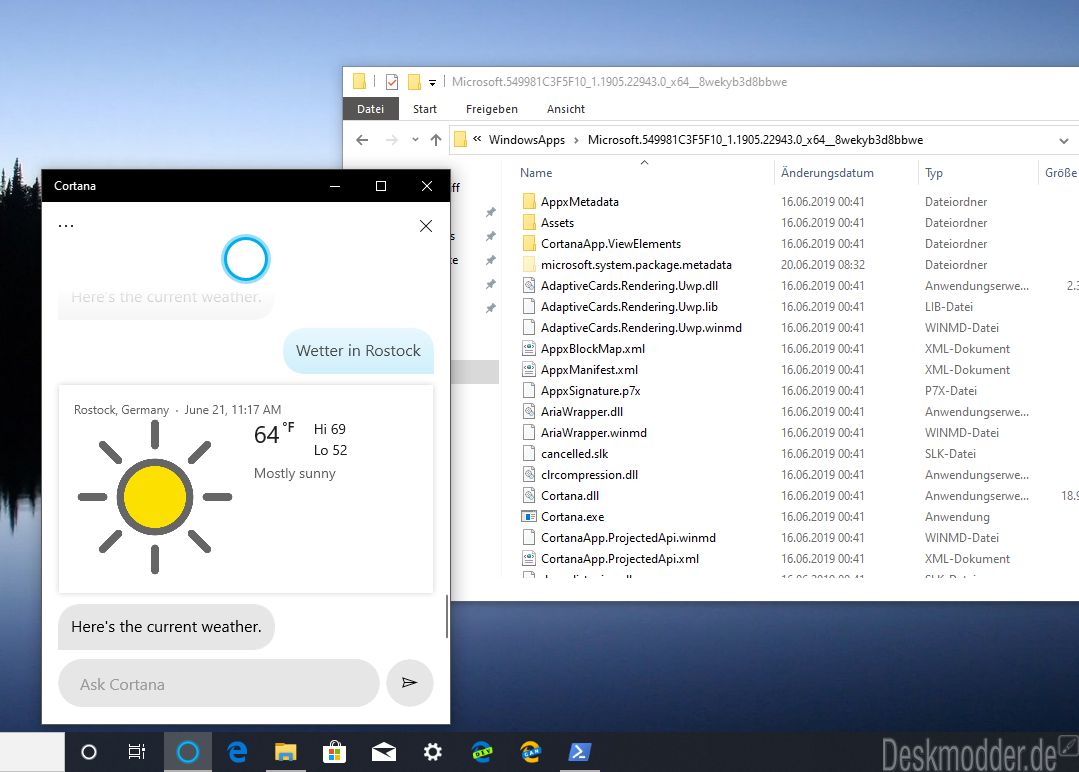
Task: Sort by Änderungsdatum column header
Action: click(x=827, y=173)
